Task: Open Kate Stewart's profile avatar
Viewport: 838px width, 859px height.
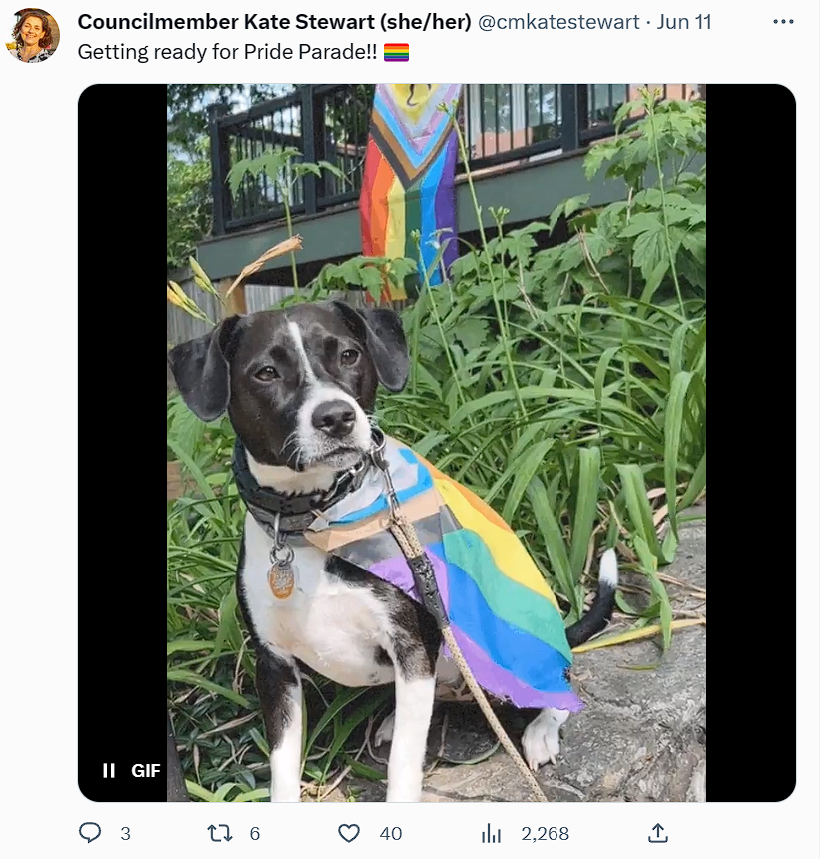Action: [32, 35]
